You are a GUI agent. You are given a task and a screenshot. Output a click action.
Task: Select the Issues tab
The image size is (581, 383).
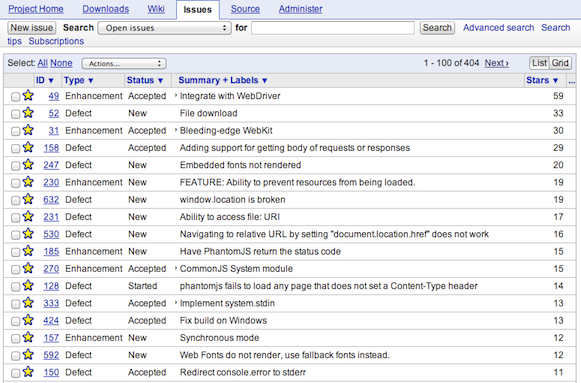197,10
